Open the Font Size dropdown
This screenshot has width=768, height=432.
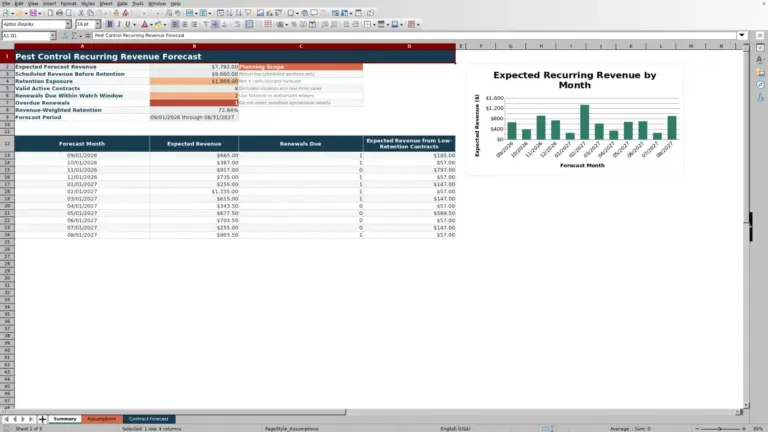pyautogui.click(x=97, y=24)
